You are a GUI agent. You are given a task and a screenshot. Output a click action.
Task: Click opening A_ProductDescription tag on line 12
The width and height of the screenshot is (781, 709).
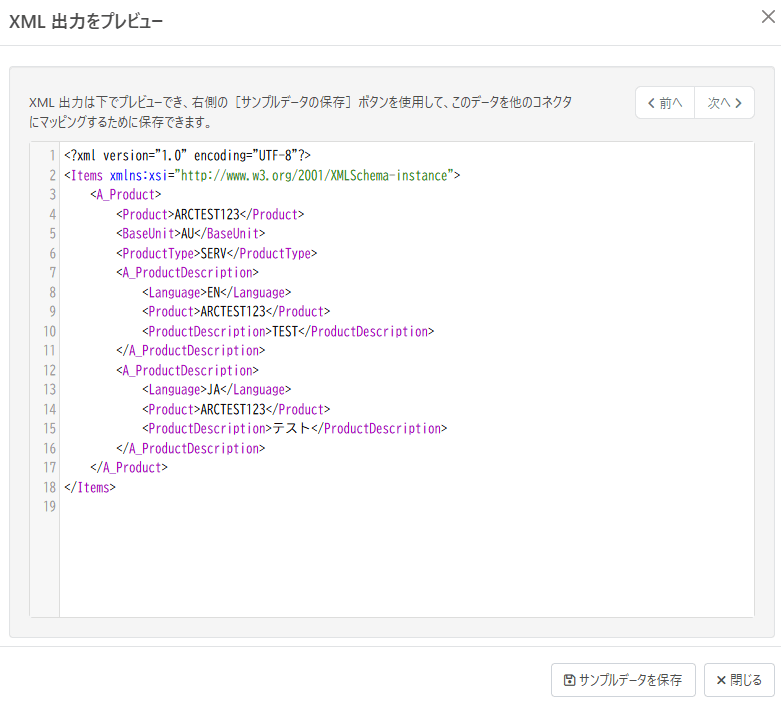point(187,370)
